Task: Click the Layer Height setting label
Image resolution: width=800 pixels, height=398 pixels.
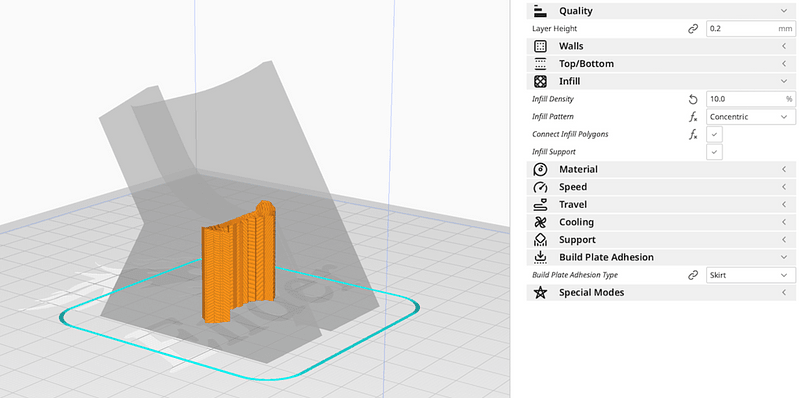Action: click(555, 29)
